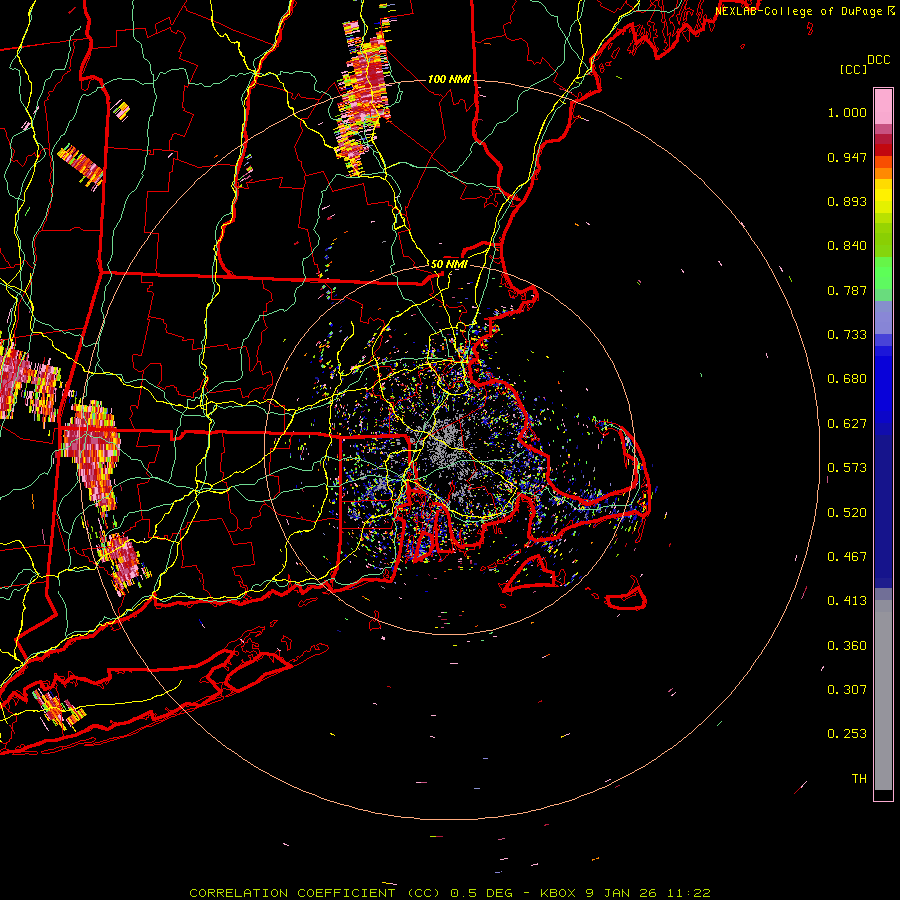
Task: Click the 50 NMI range ring label
Action: pyautogui.click(x=449, y=265)
